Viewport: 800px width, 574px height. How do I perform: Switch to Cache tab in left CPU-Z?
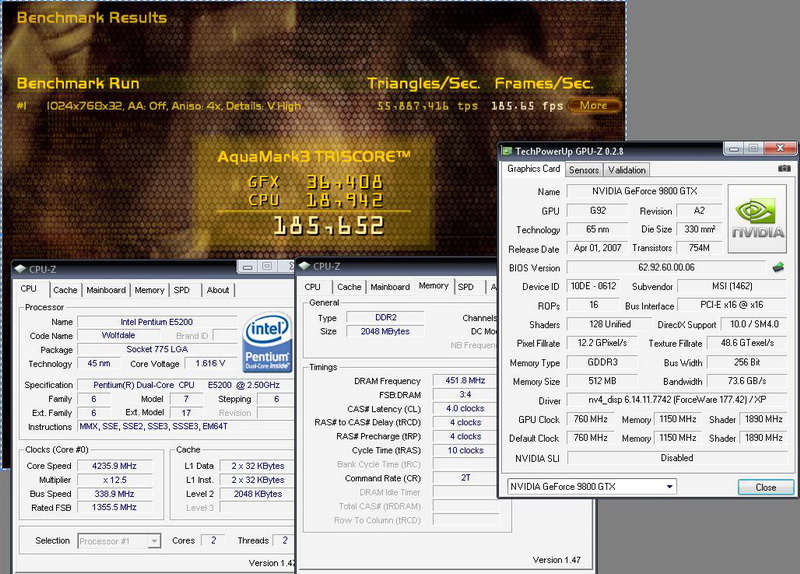coord(65,290)
